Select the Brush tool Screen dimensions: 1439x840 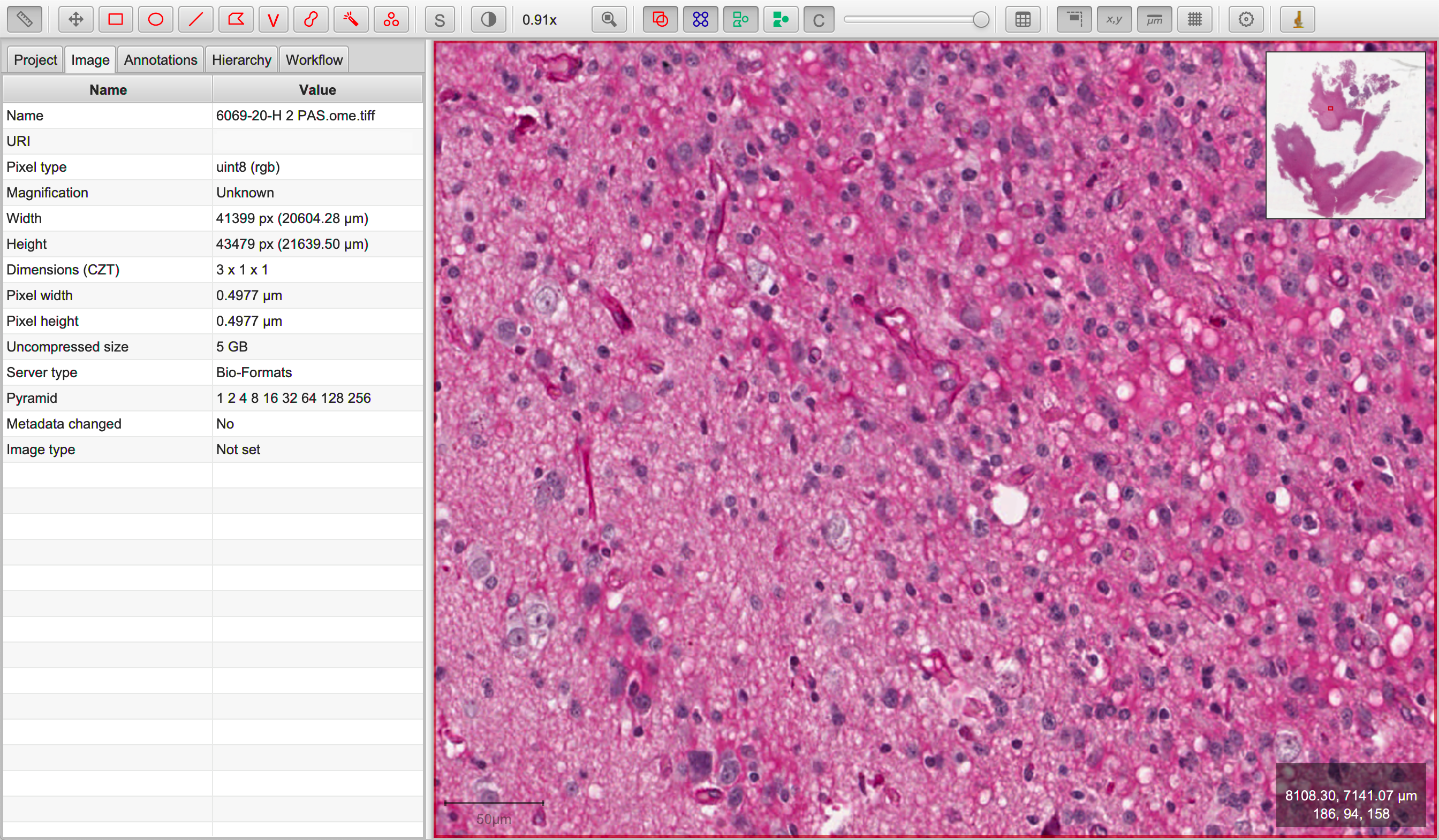(x=310, y=20)
